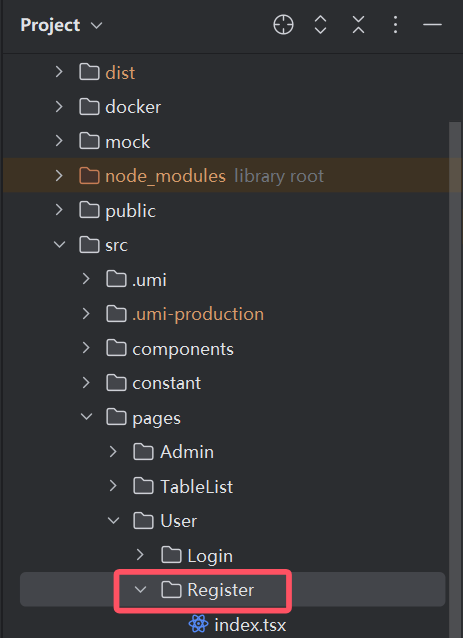Expand the .umi-production folder
This screenshot has width=463, height=638.
(86, 314)
